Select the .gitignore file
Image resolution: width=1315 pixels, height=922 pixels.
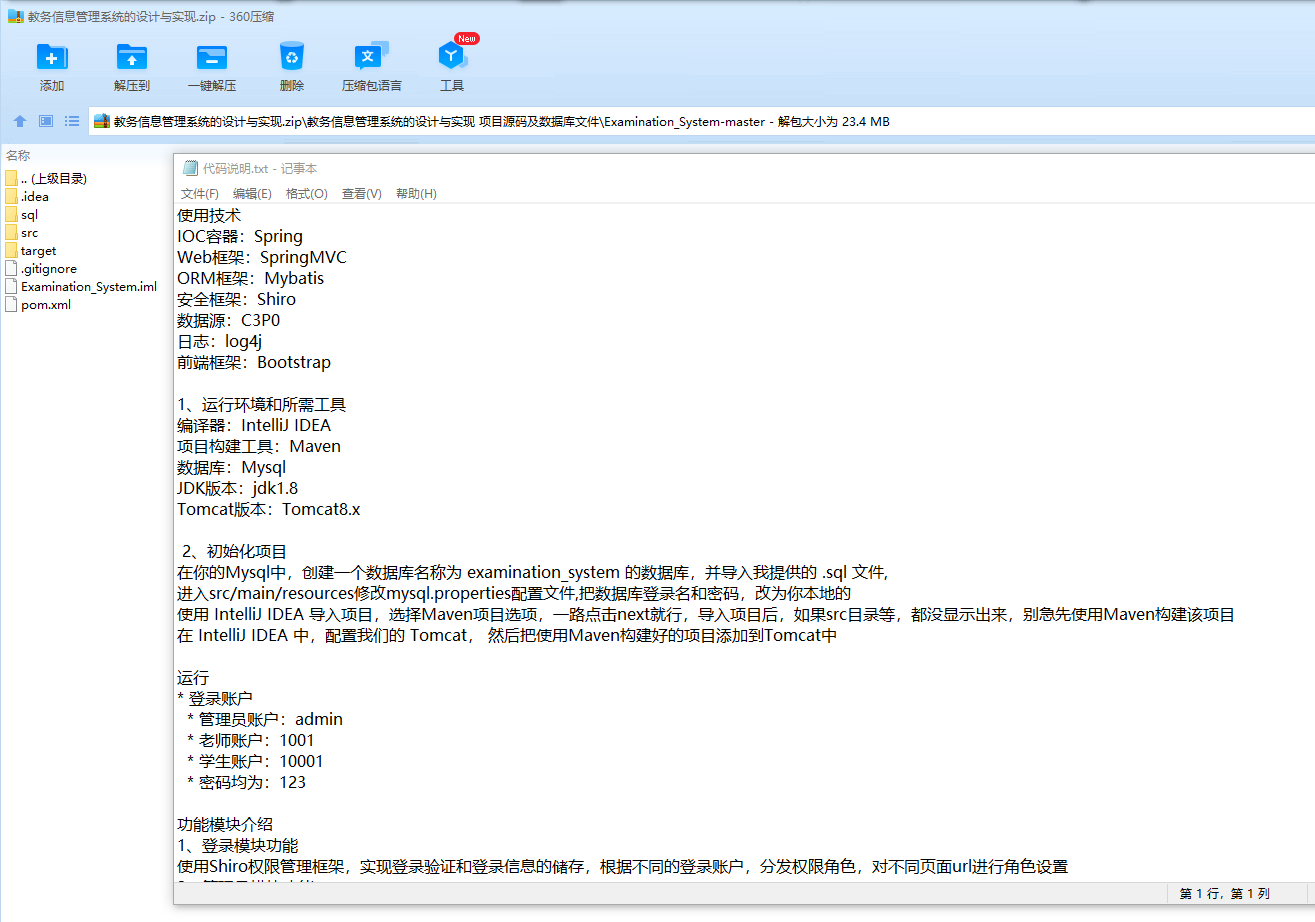(x=41, y=269)
